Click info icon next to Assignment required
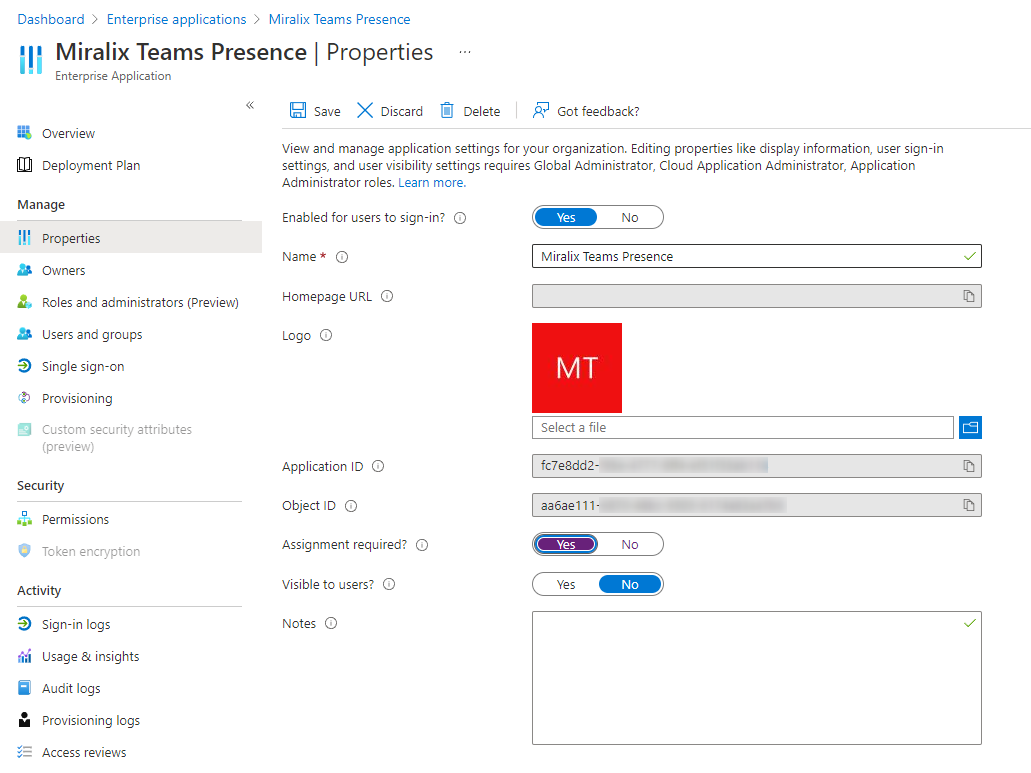The image size is (1031, 773). coord(422,545)
